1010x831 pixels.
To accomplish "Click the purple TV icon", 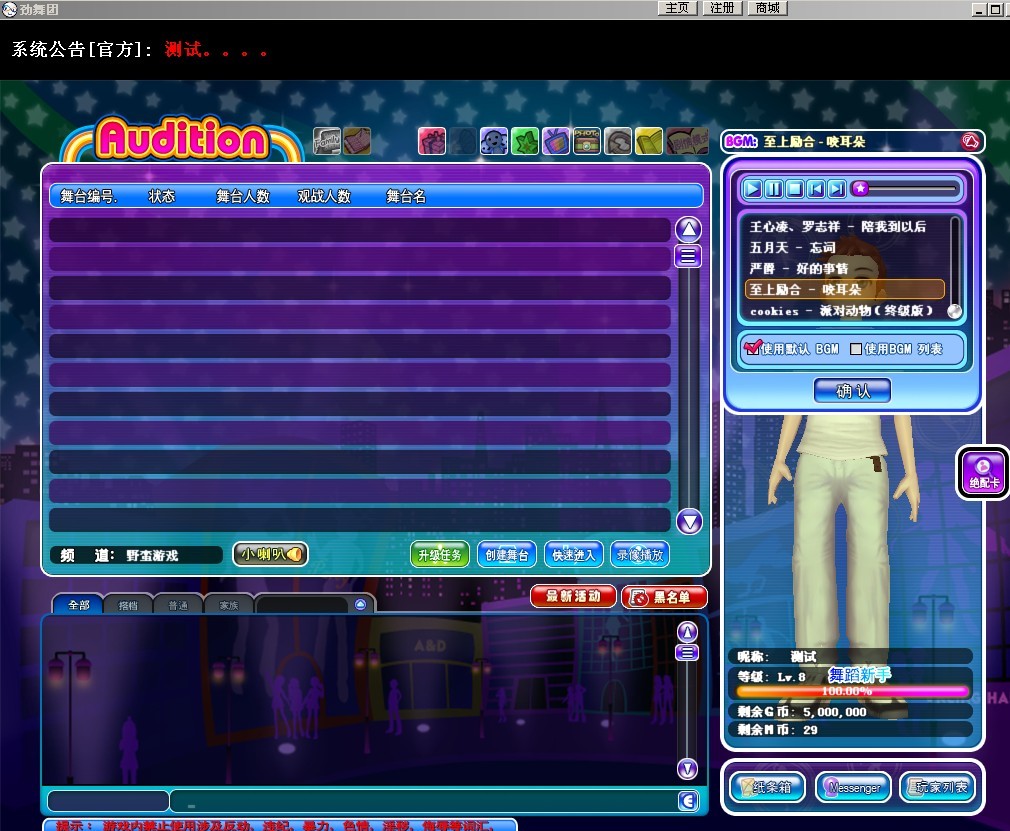I will click(556, 142).
